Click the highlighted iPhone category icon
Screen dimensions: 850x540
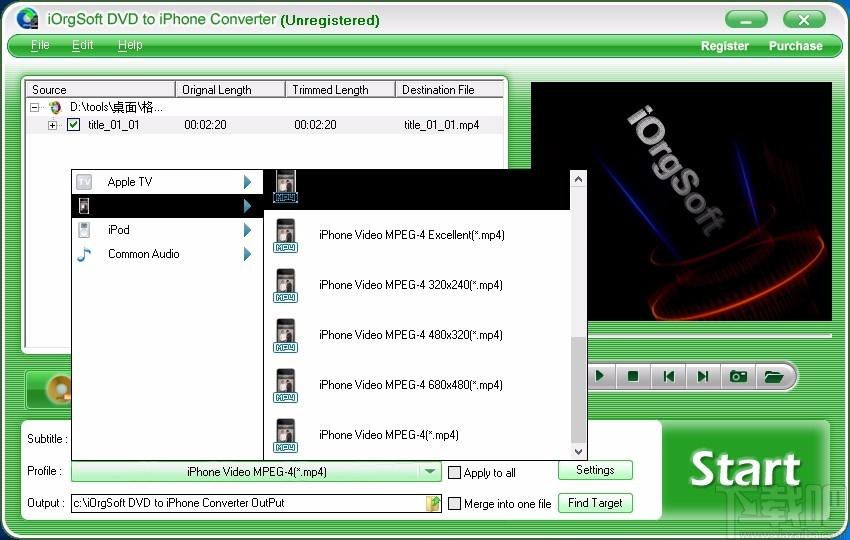coord(84,206)
